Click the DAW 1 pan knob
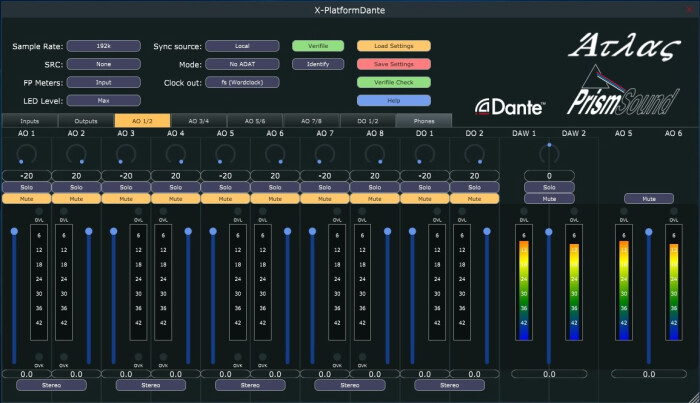The height and width of the screenshot is (403, 700). coord(548,152)
